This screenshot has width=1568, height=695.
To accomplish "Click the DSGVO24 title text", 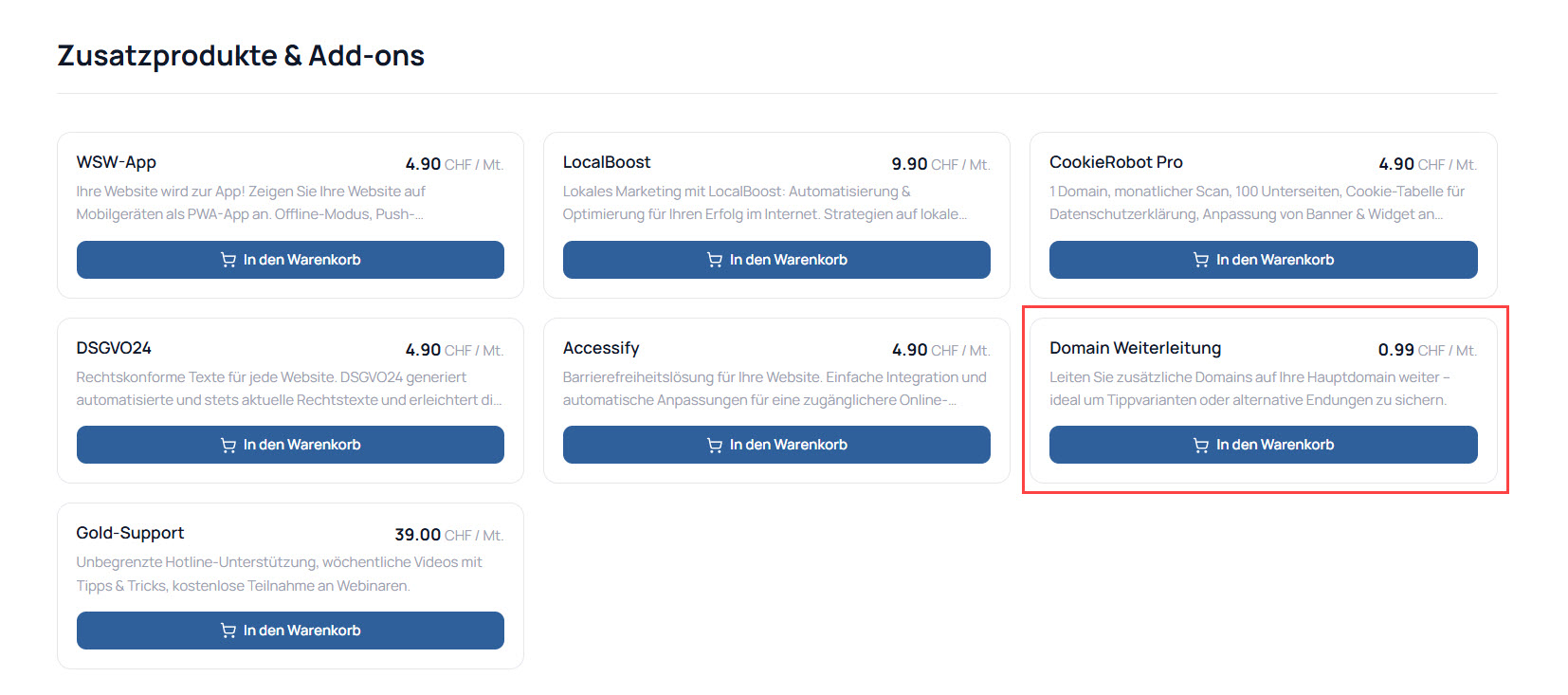I will click(x=114, y=348).
